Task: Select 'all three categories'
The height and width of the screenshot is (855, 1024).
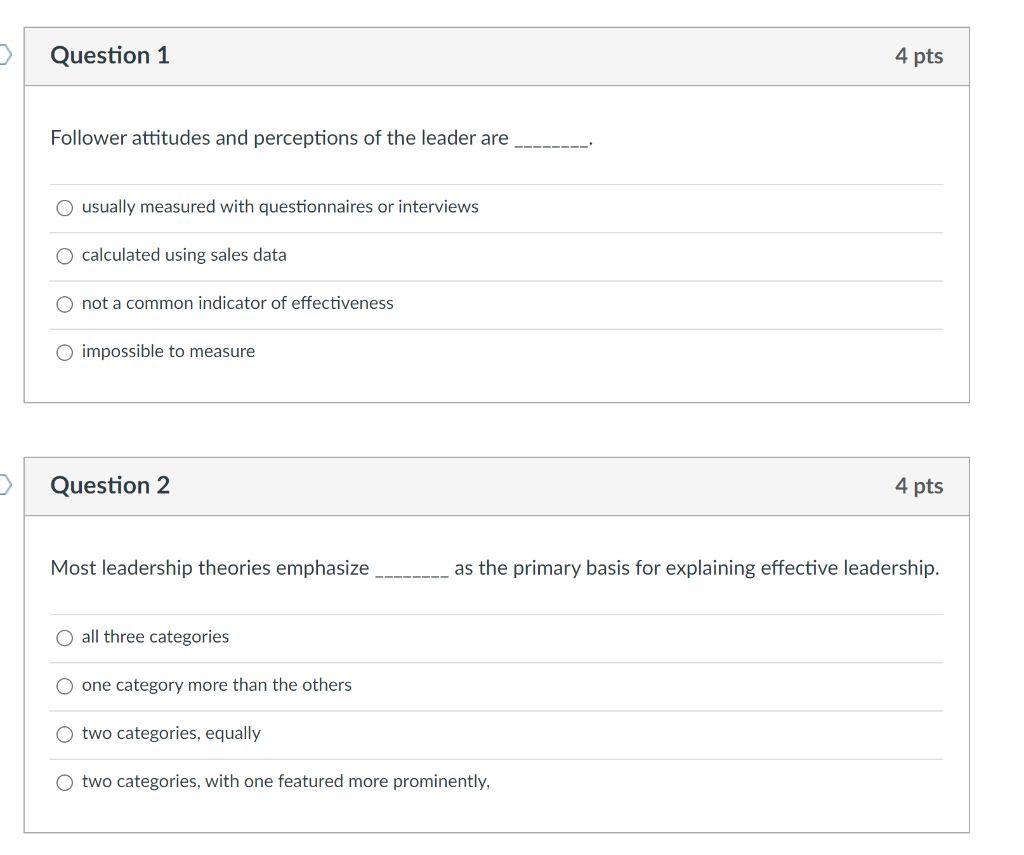Action: [x=64, y=637]
